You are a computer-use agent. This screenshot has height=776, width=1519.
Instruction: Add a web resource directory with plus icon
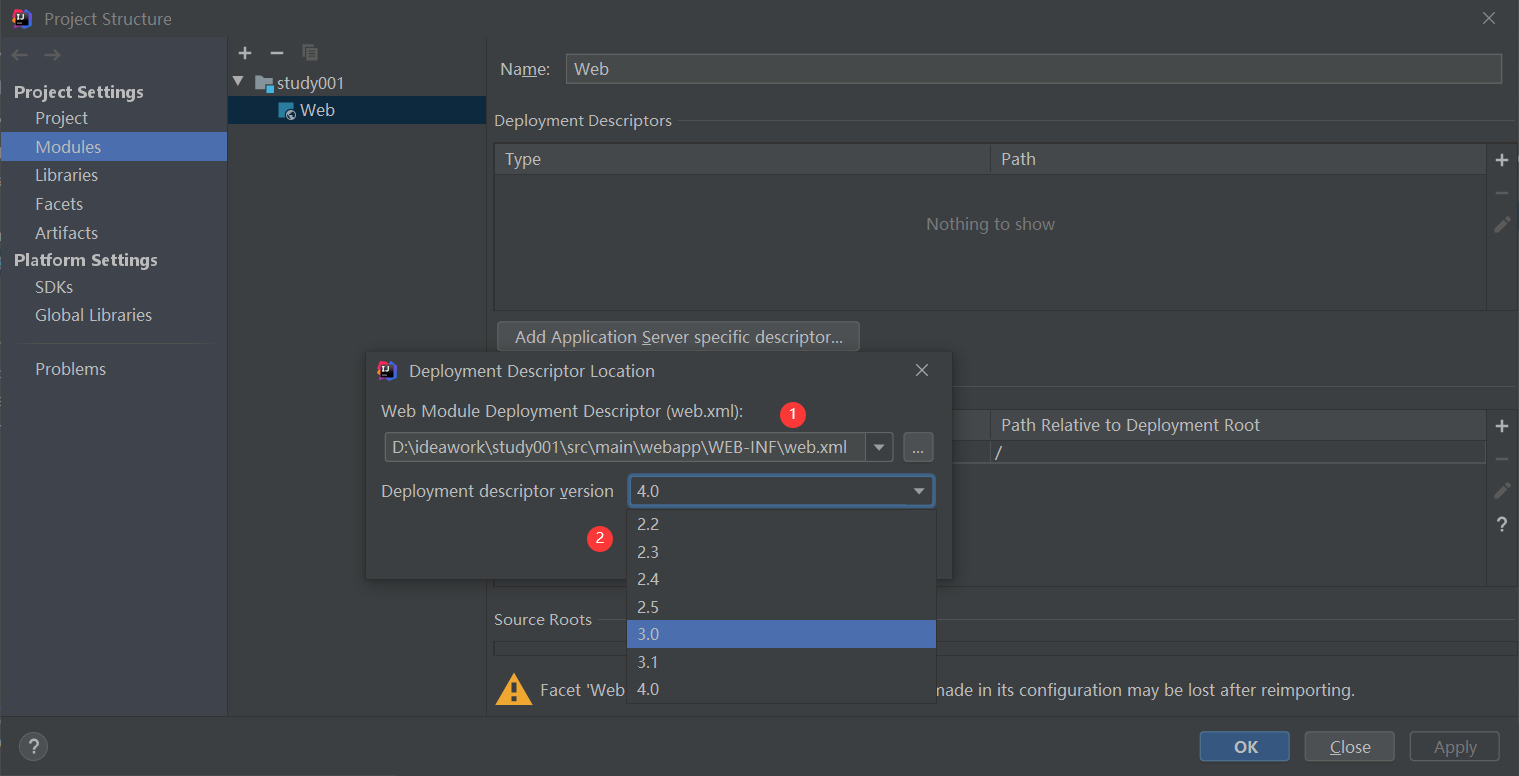pos(1501,426)
